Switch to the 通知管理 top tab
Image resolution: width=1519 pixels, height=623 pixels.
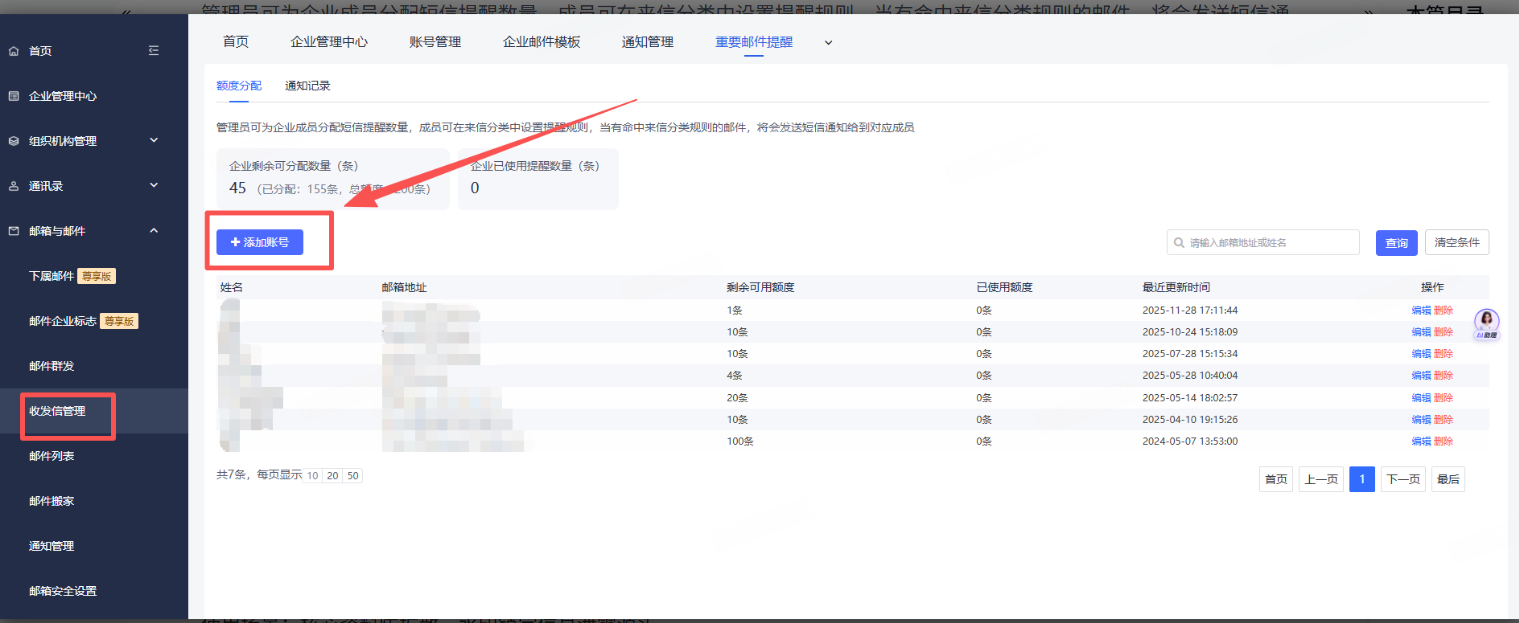point(648,42)
